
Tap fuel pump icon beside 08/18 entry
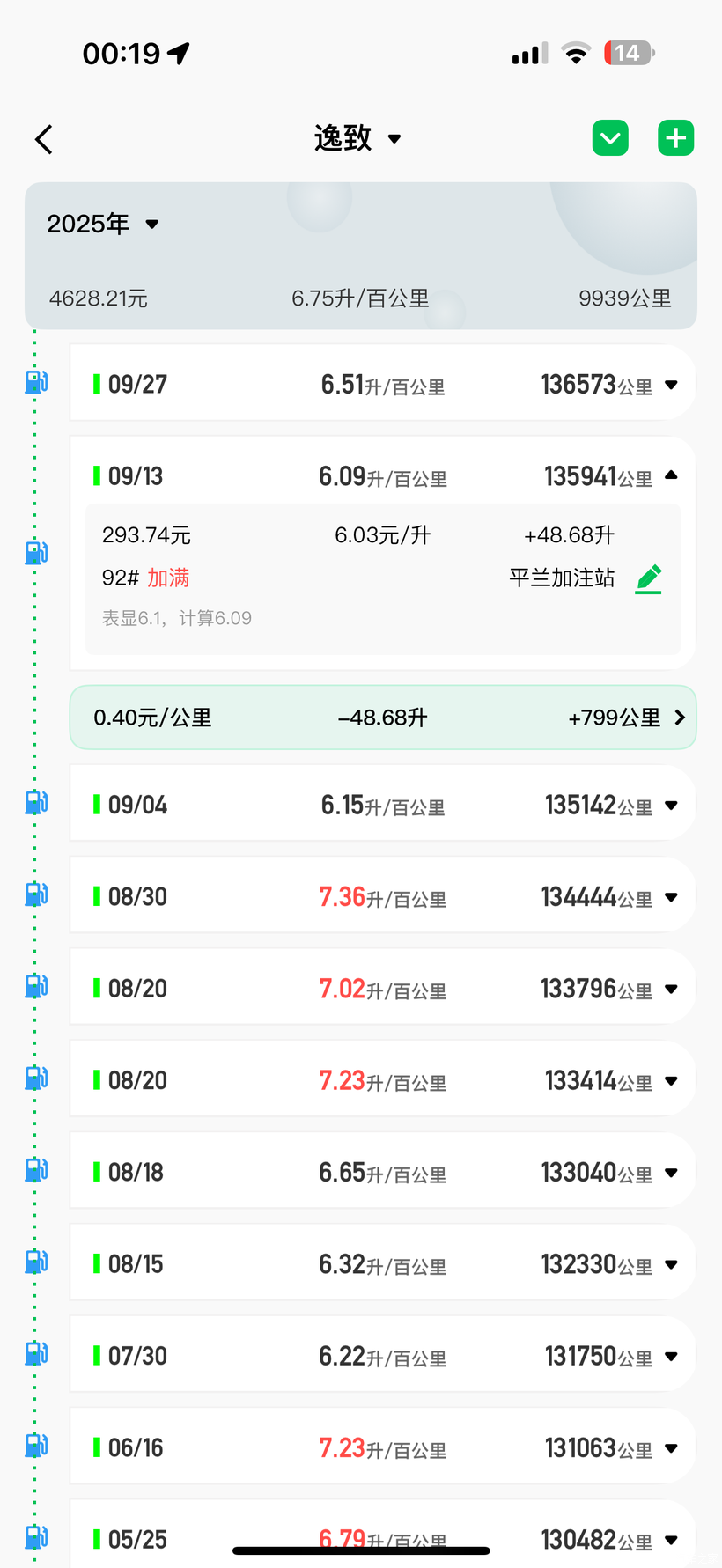click(36, 1170)
